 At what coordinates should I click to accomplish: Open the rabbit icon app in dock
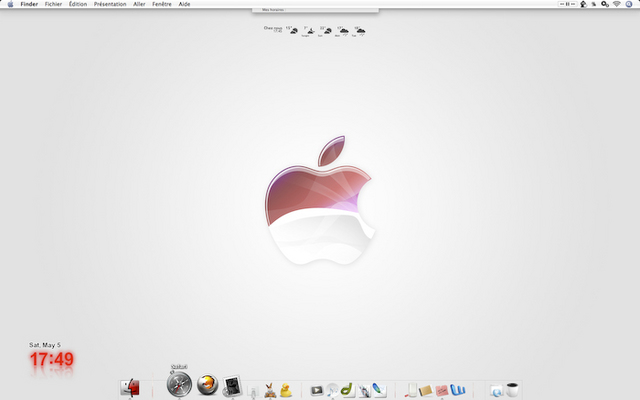(270, 390)
